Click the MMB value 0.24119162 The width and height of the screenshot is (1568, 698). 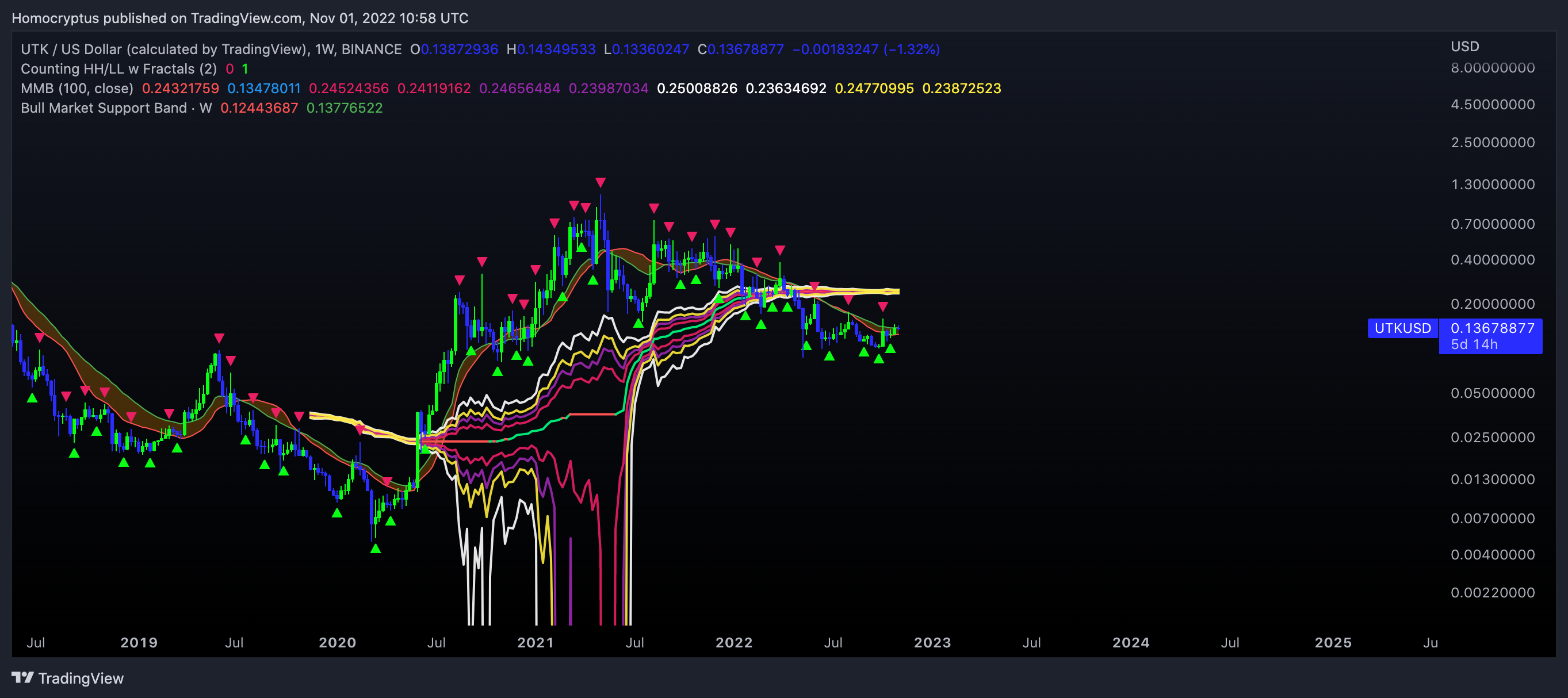point(434,88)
